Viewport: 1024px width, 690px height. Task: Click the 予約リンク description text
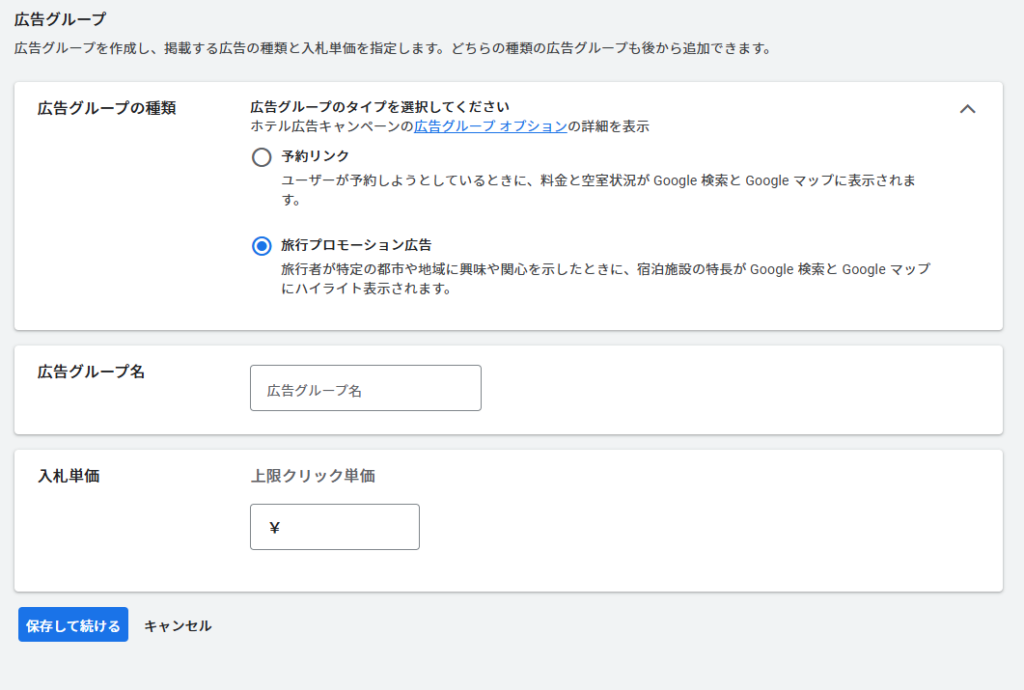tap(598, 190)
